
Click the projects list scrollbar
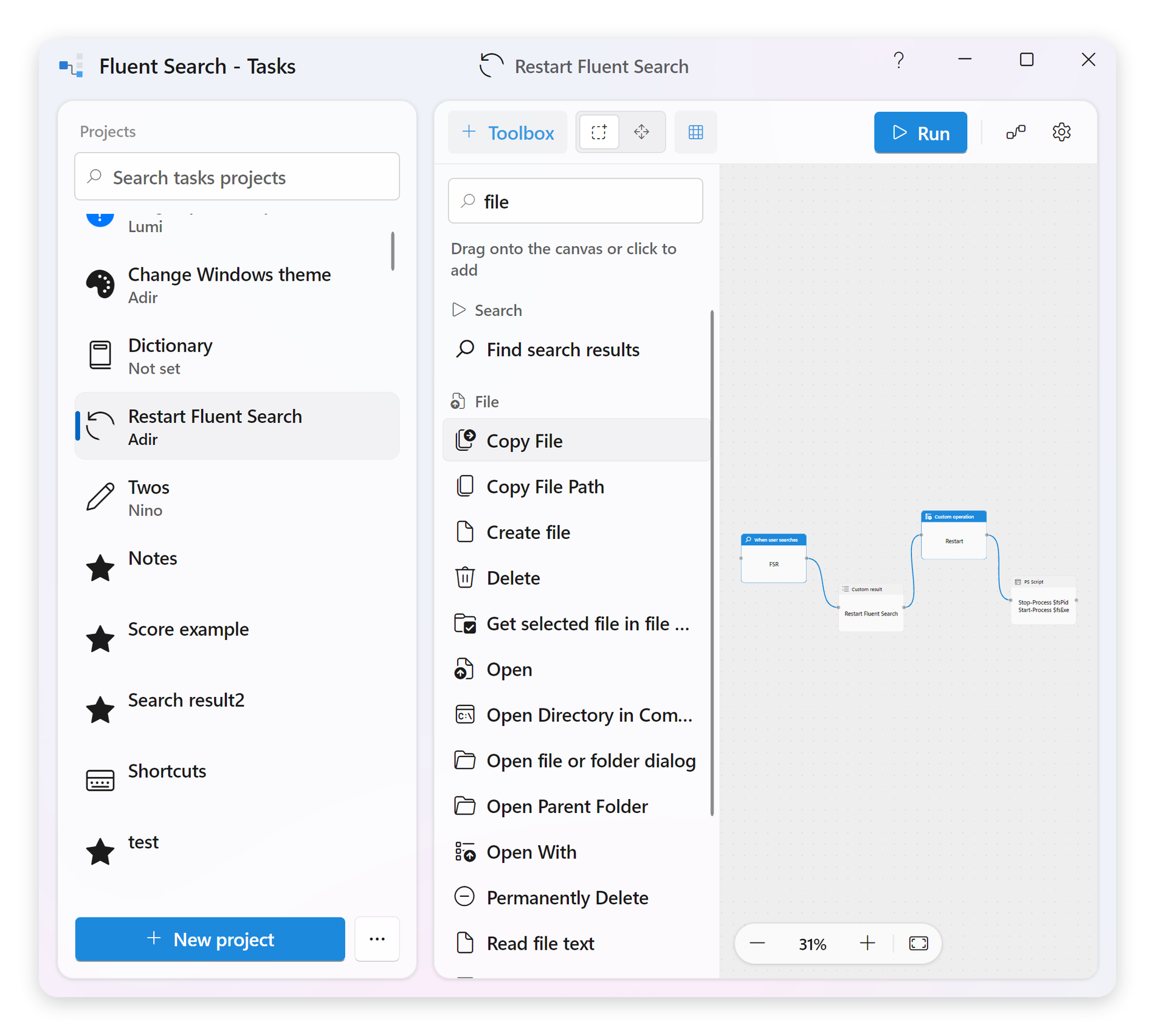coord(393,250)
